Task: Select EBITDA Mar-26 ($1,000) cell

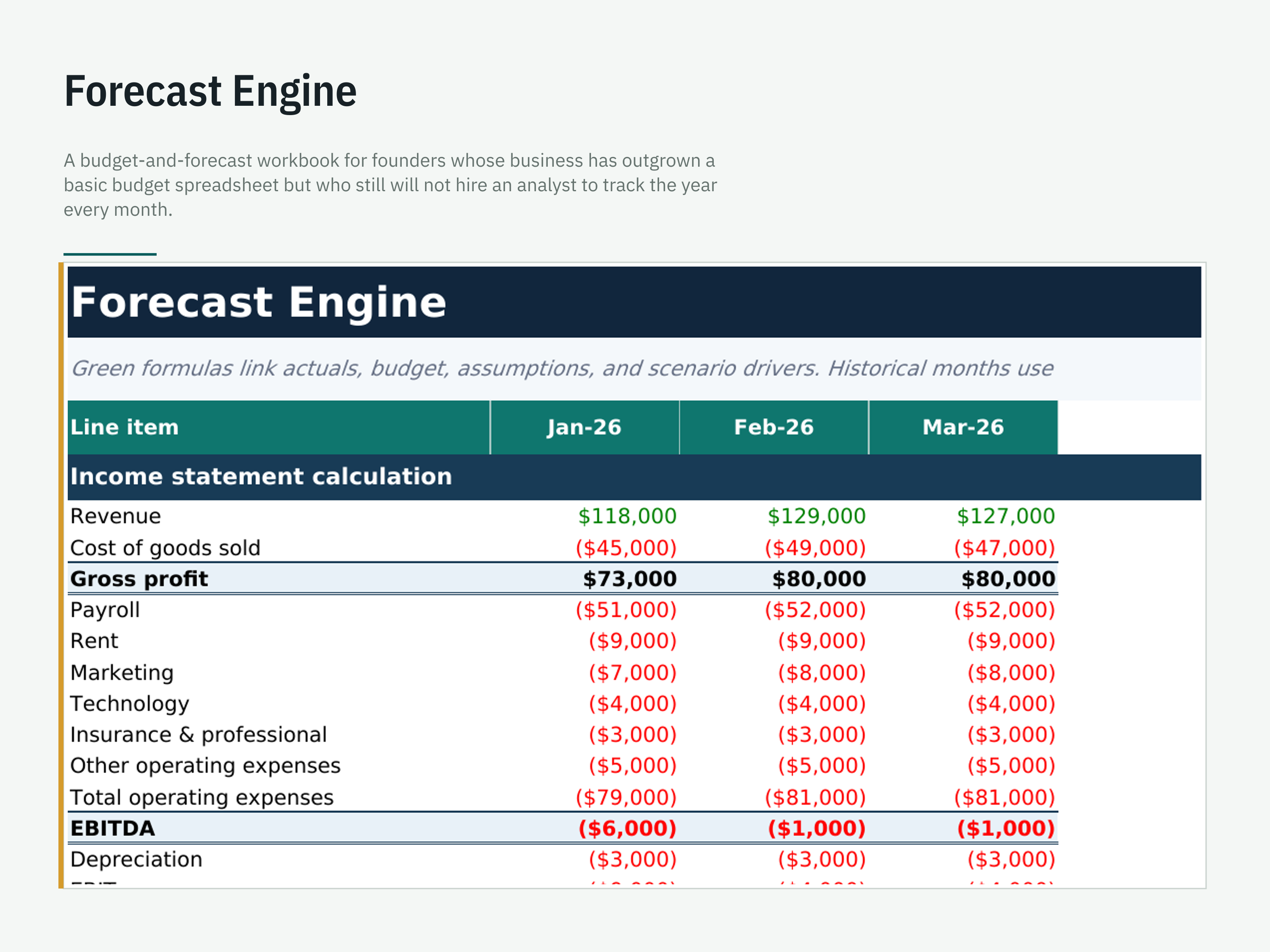Action: click(x=1006, y=828)
